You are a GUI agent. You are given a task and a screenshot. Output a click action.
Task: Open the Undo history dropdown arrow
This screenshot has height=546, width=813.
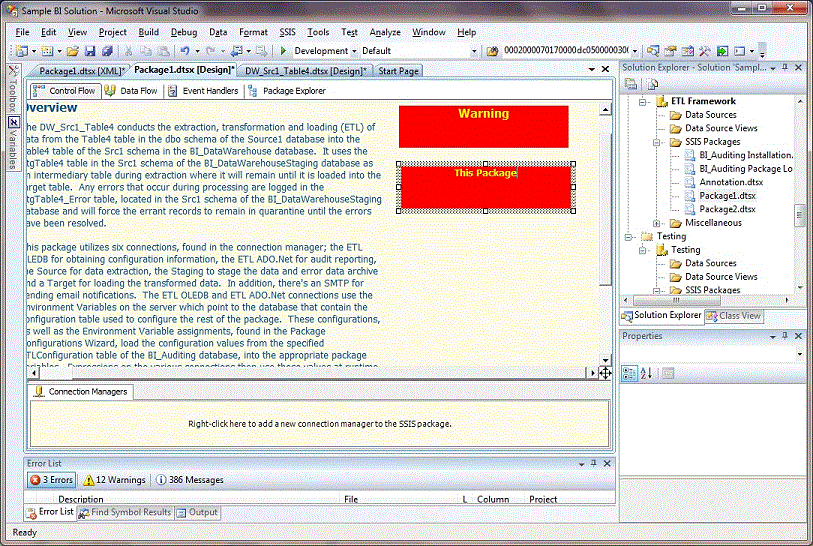(198, 51)
